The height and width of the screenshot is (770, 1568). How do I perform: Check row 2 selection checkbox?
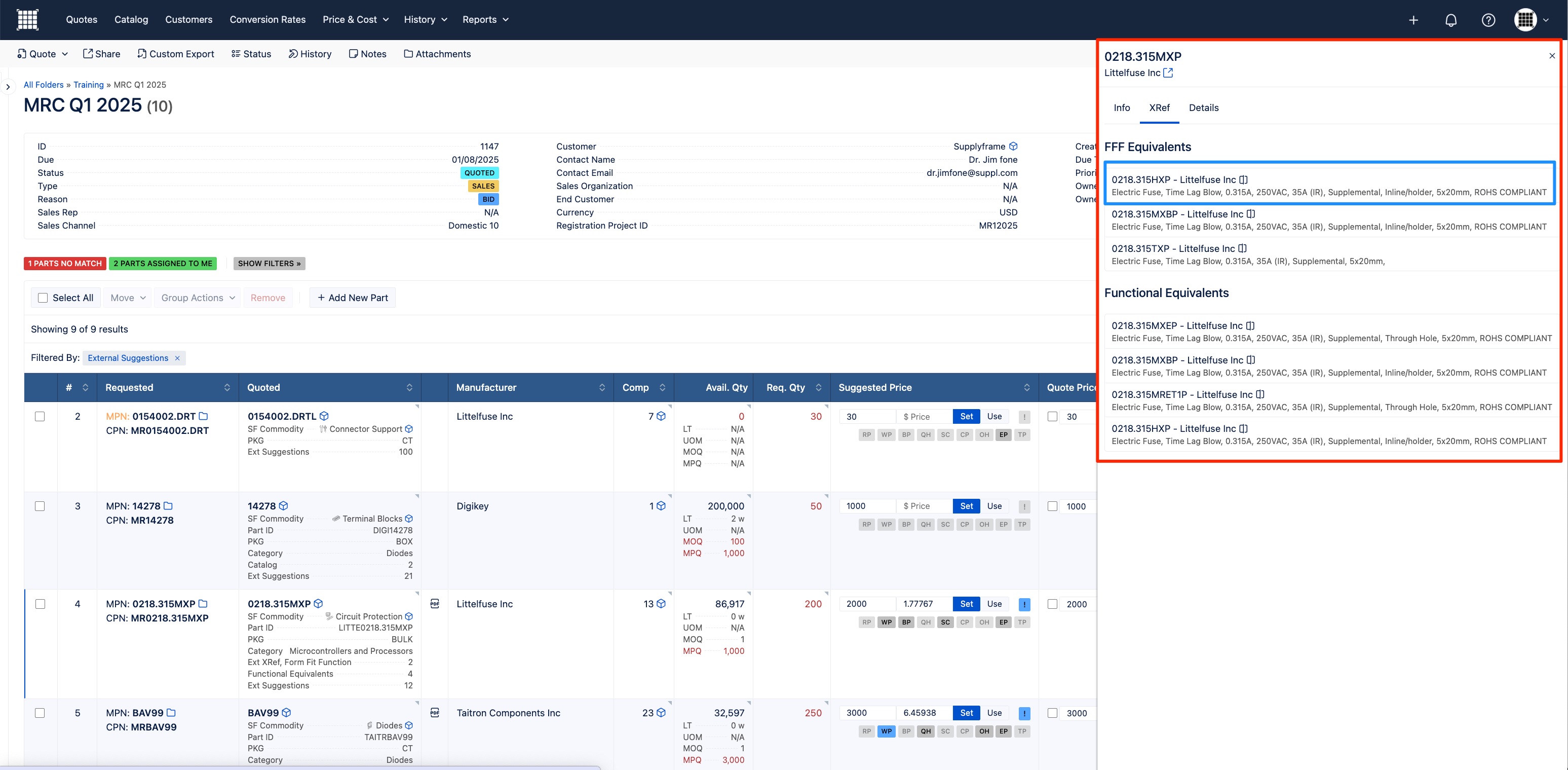[40, 417]
